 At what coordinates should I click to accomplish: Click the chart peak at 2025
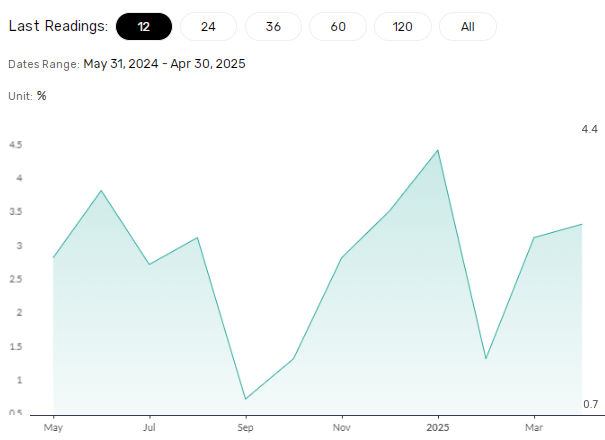coord(438,151)
